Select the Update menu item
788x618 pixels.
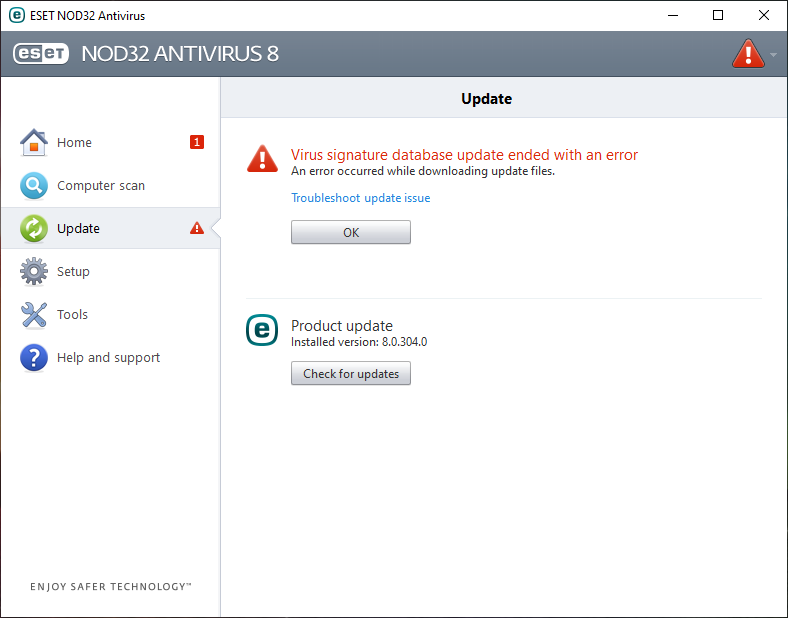(x=111, y=228)
